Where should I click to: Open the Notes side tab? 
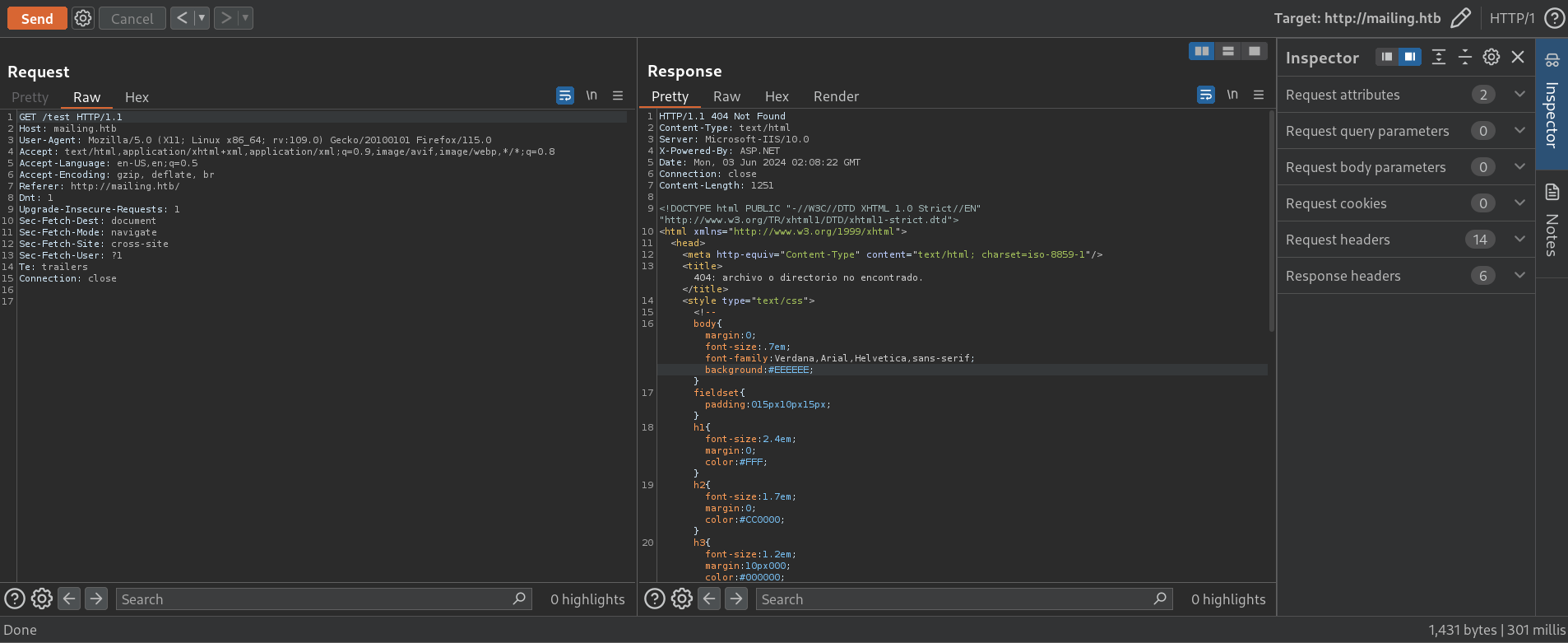(1552, 222)
